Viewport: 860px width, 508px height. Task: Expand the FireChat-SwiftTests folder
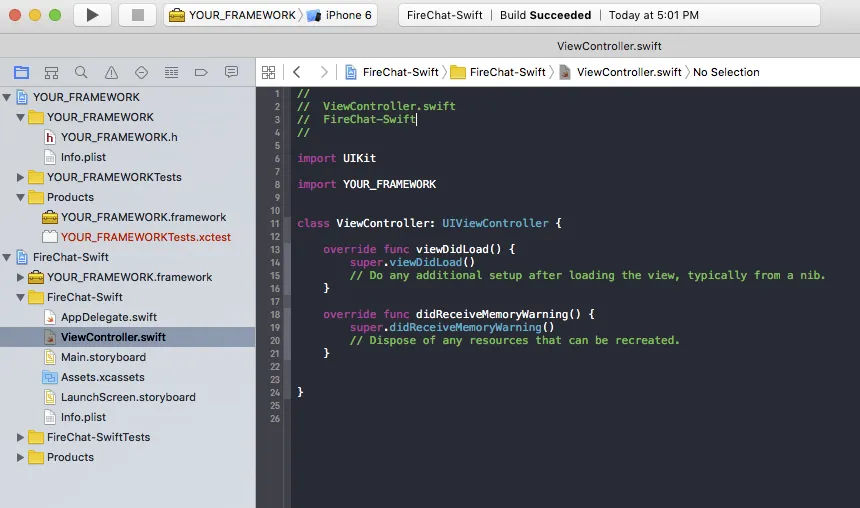coord(20,437)
